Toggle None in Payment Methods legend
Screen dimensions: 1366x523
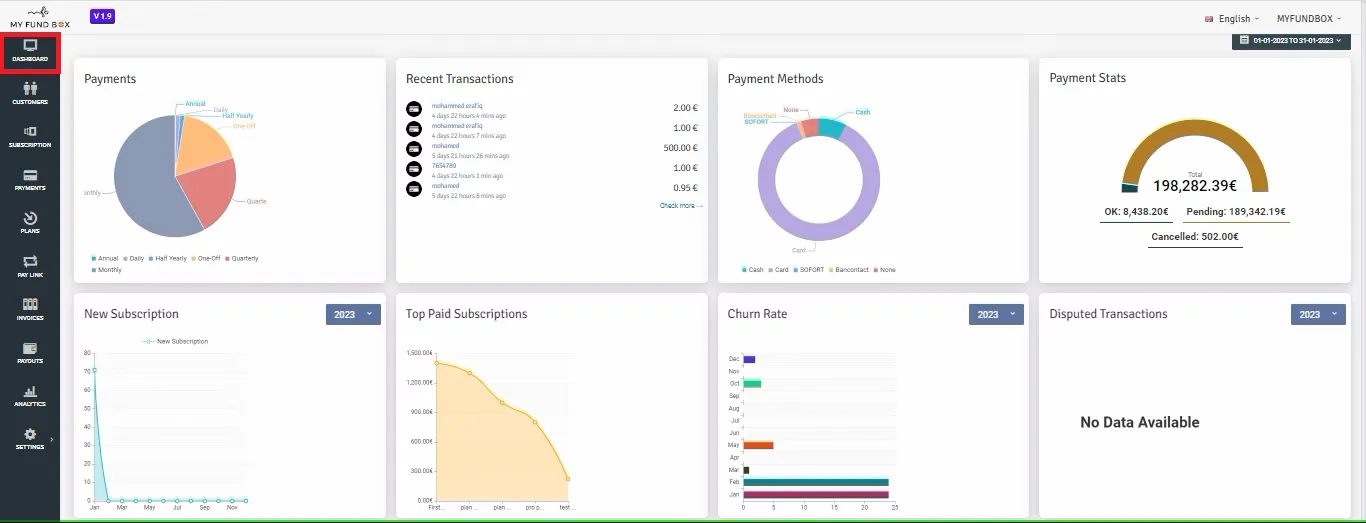(885, 270)
